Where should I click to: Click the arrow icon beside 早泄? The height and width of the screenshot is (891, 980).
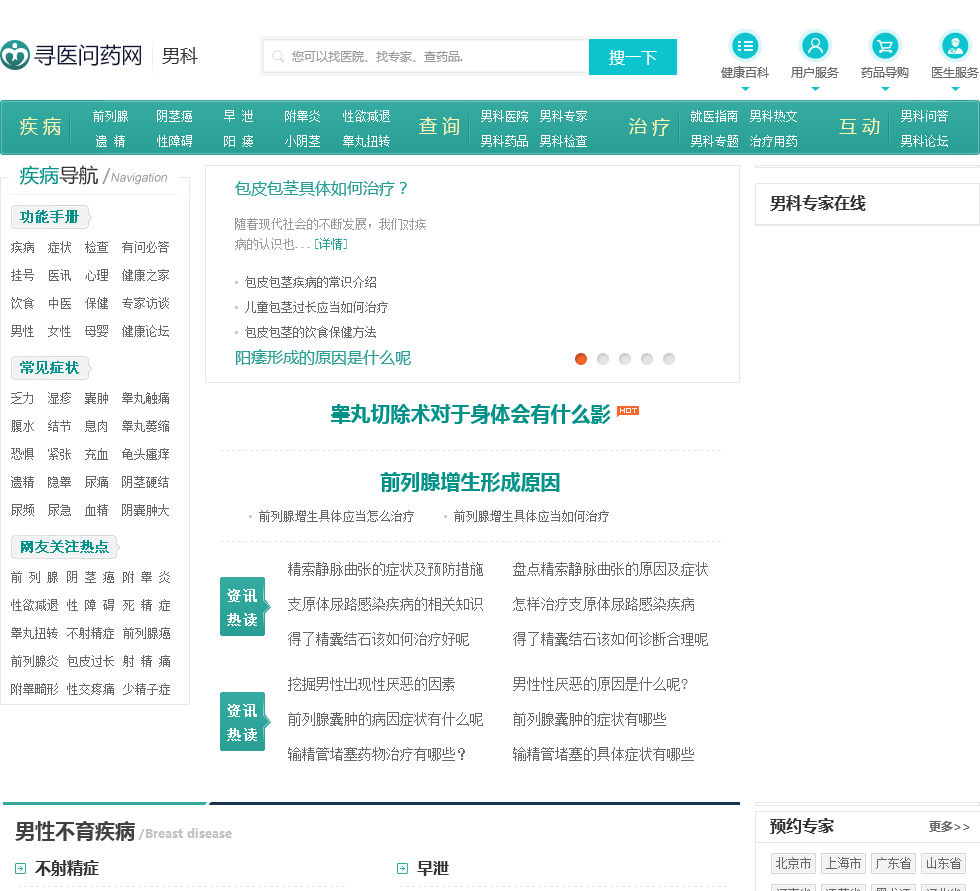tap(403, 868)
